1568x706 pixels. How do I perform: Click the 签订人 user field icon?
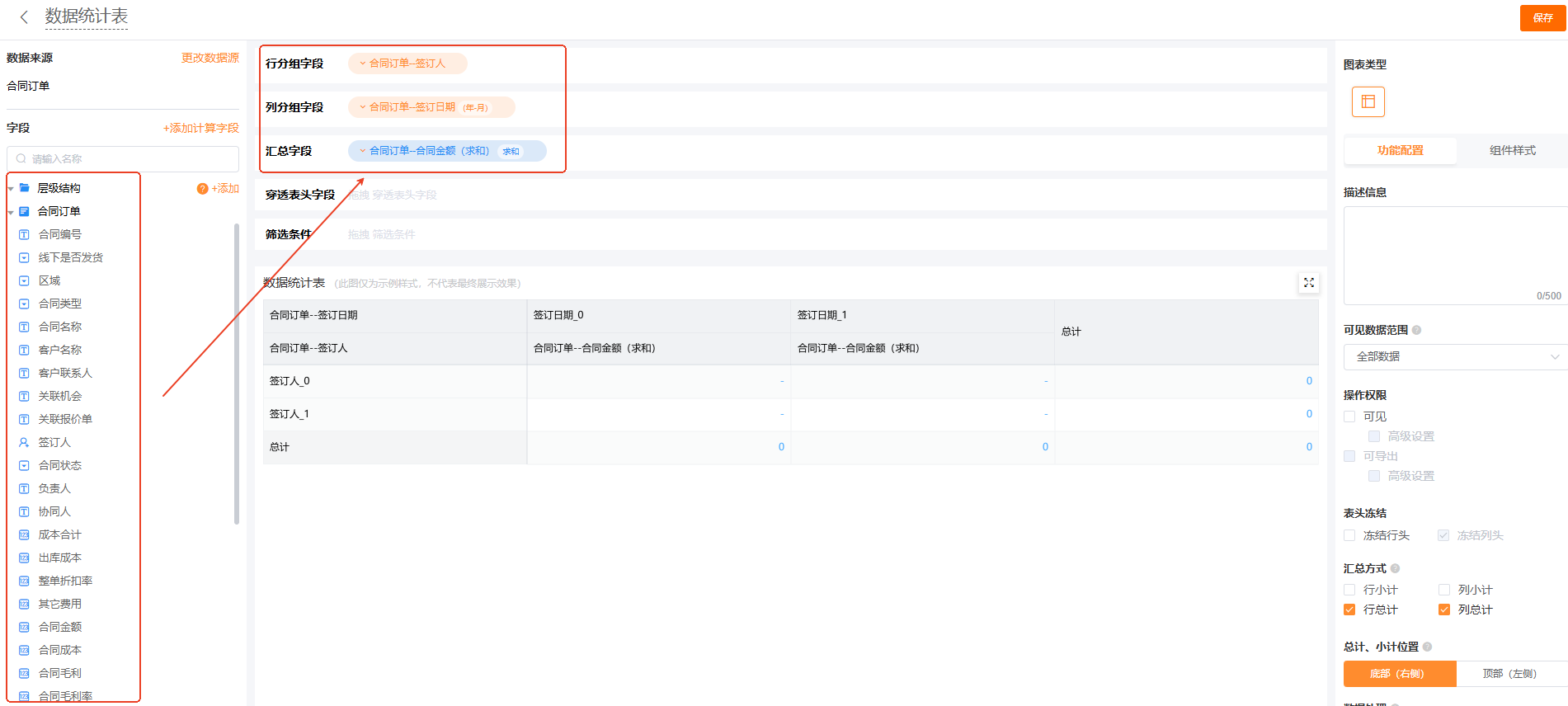(24, 442)
